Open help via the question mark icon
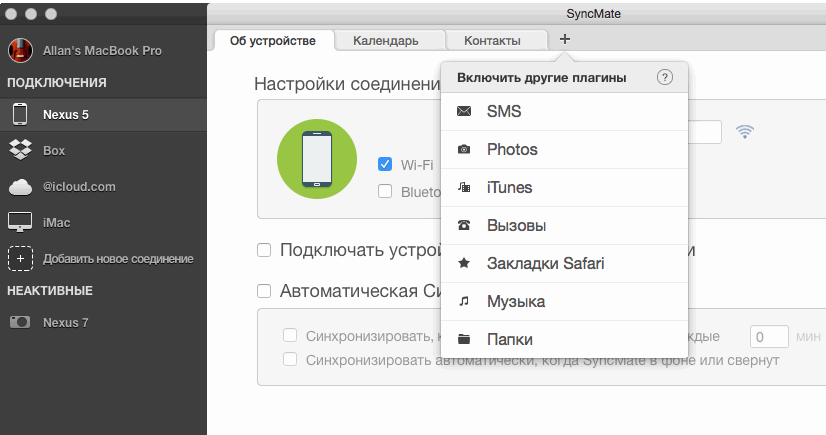The image size is (826, 435). [x=665, y=77]
